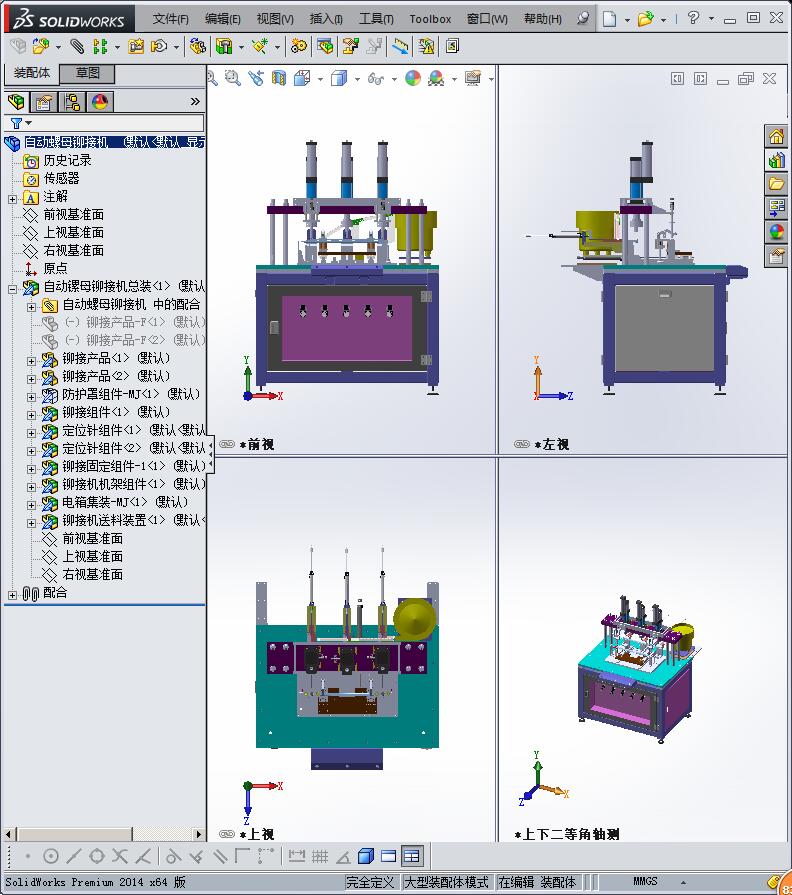Open the File Explorer task pane folder icon
Image resolution: width=792 pixels, height=895 pixels.
pyautogui.click(x=777, y=184)
